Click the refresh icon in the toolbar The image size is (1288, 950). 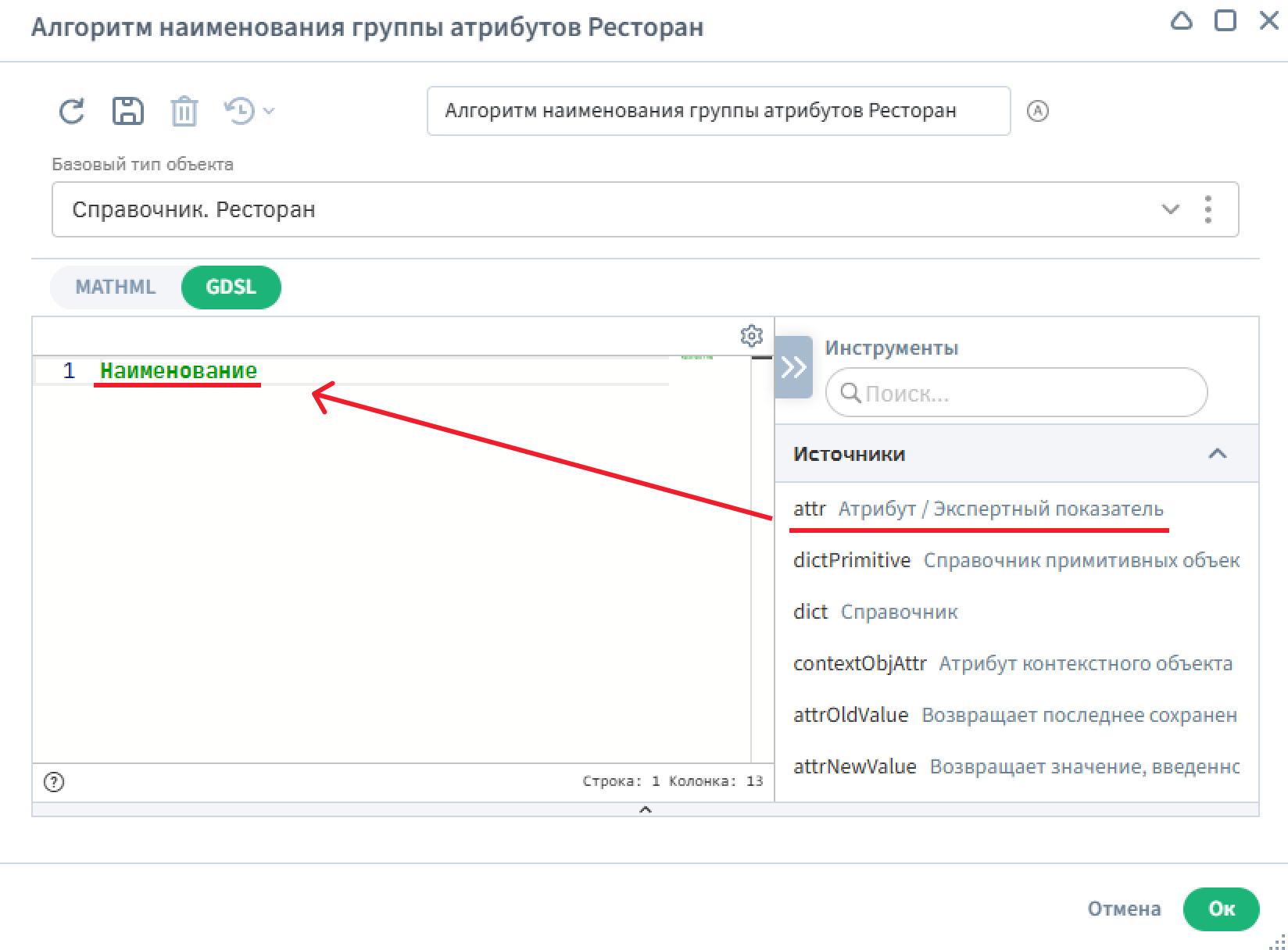pos(72,111)
